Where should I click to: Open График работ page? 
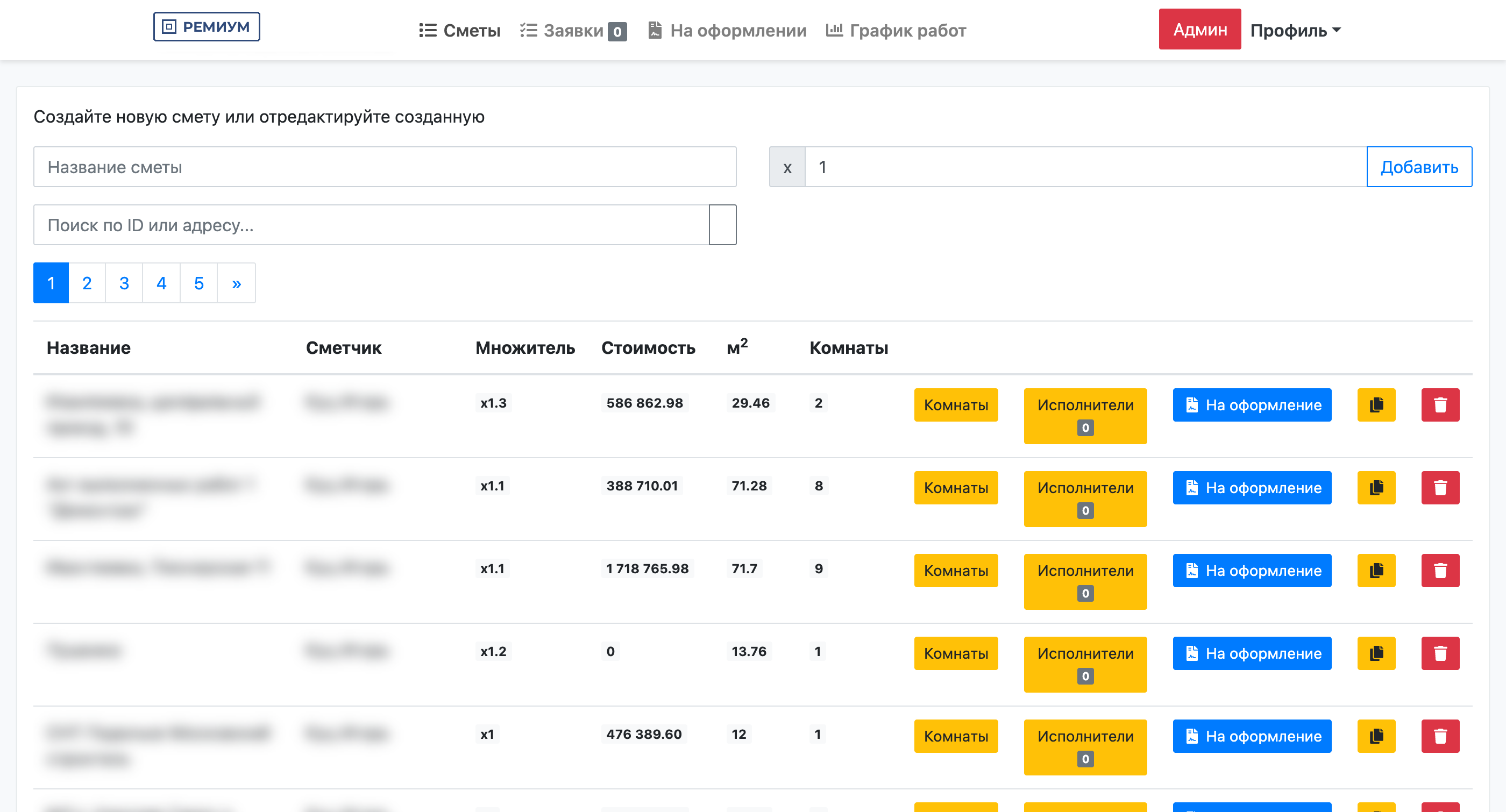896,31
